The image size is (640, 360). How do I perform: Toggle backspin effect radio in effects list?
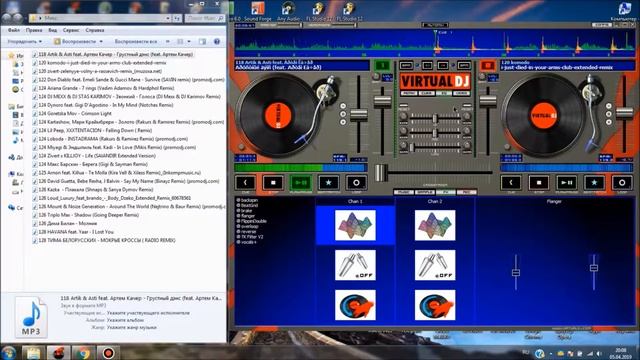click(238, 200)
